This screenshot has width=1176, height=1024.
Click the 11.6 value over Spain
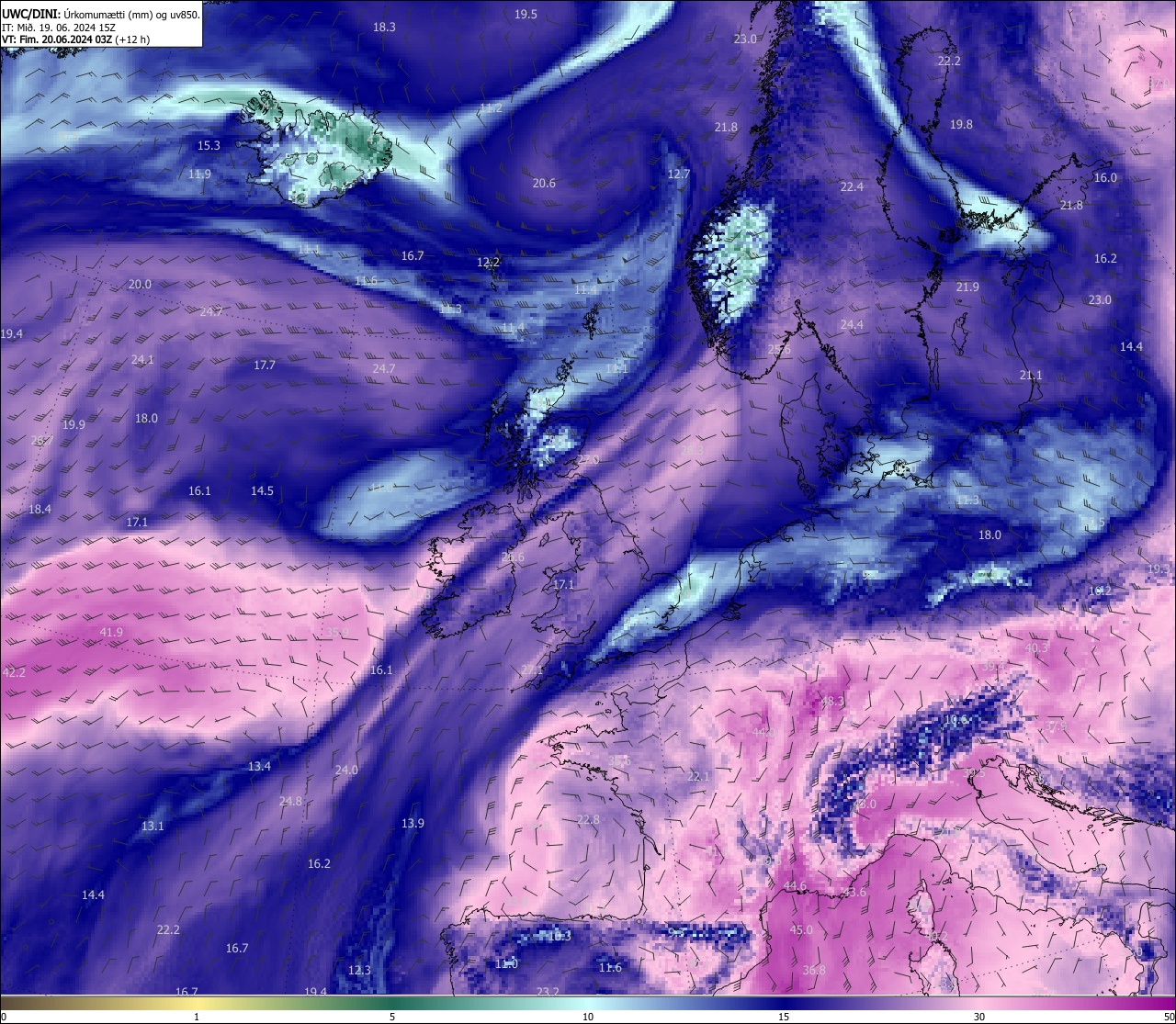[610, 968]
